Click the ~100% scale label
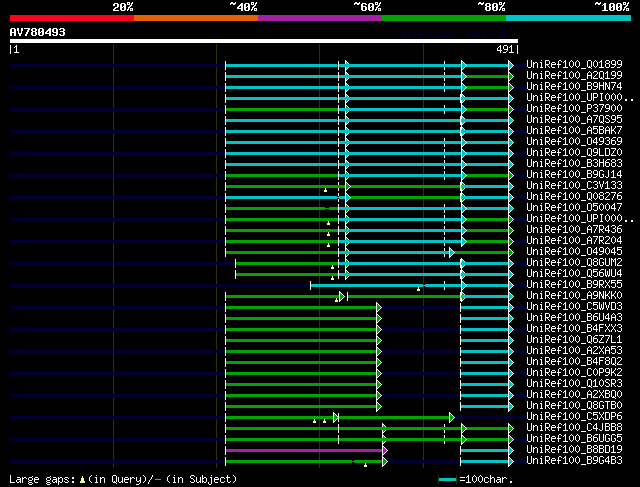This screenshot has width=640, height=487. 612,7
